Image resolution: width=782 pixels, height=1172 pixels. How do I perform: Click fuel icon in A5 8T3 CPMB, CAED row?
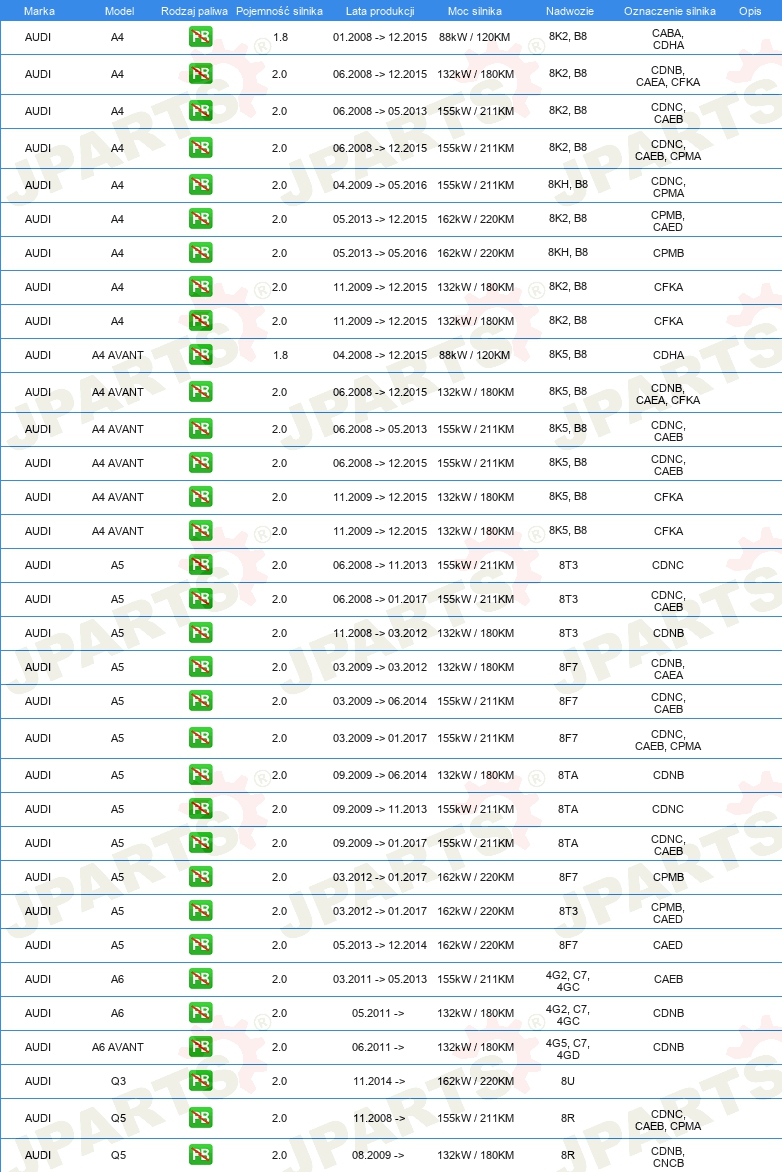pos(200,911)
